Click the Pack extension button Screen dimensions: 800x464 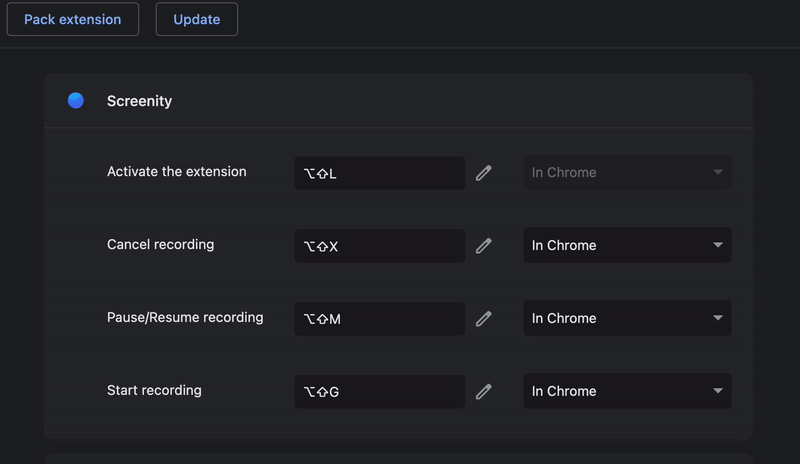73,19
